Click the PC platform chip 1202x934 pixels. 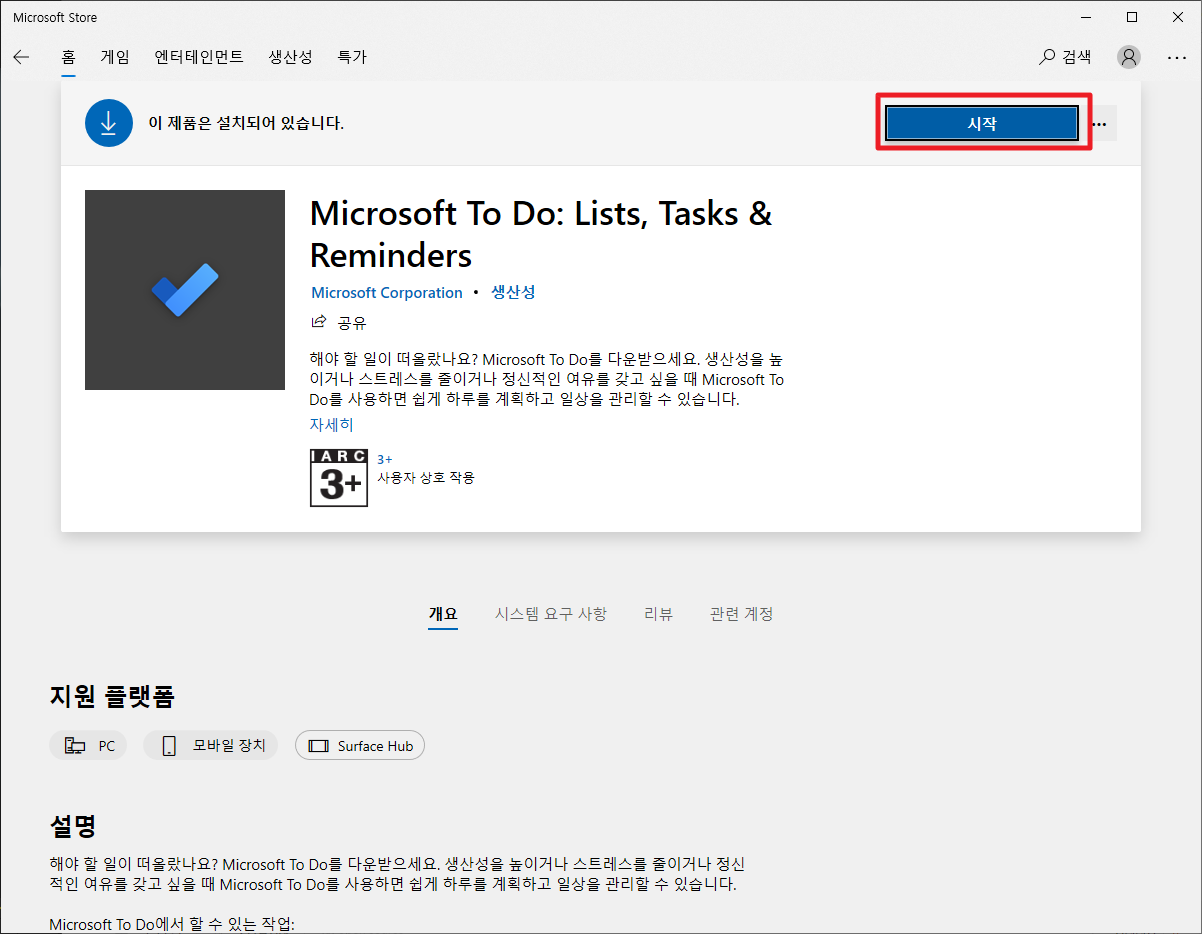[88, 746]
